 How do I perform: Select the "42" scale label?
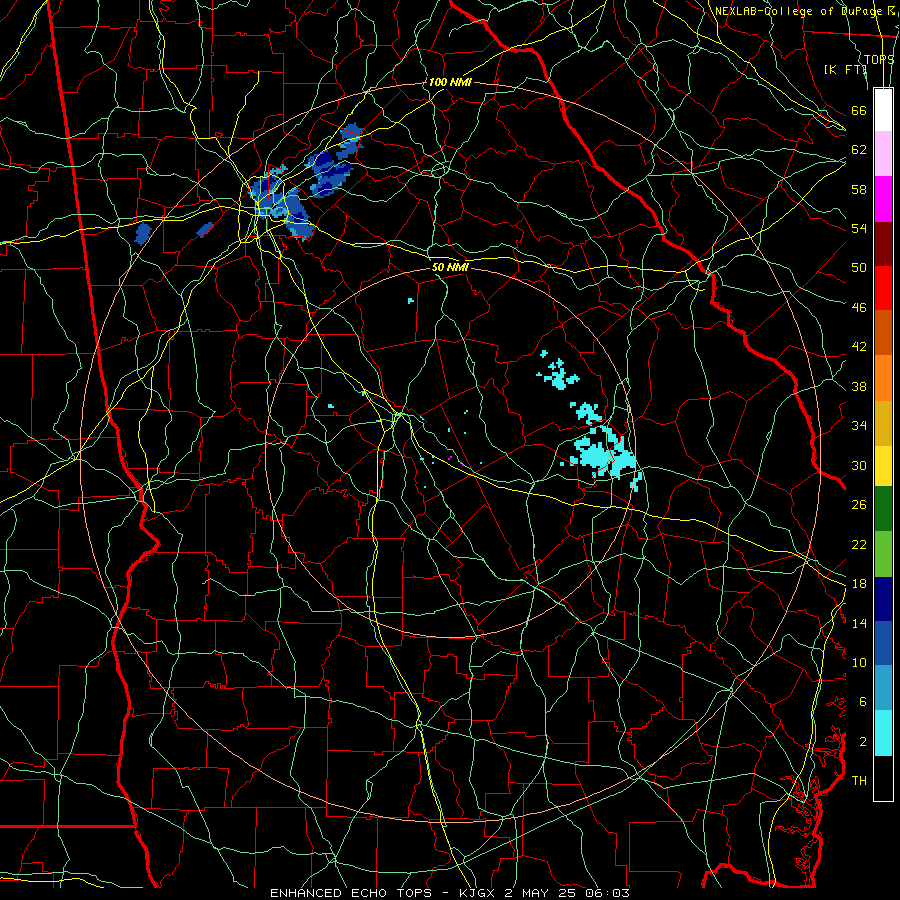[859, 347]
